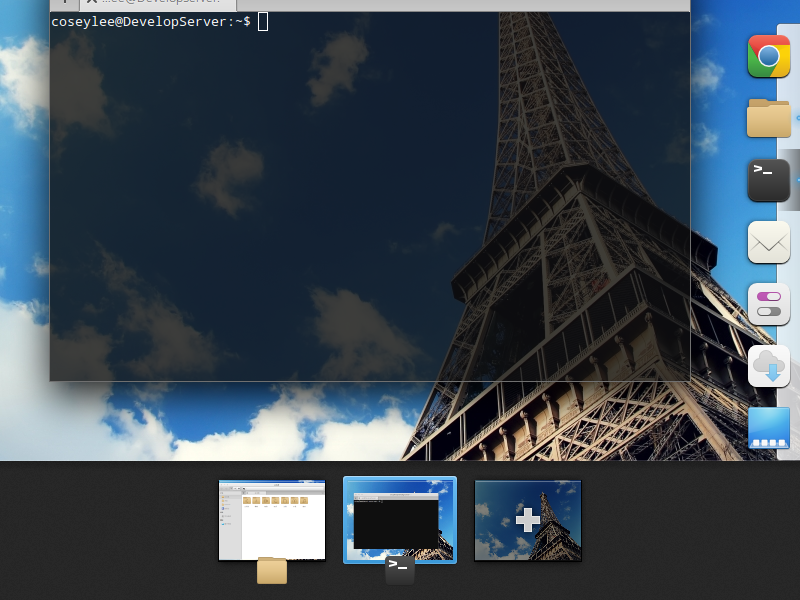Screen dimensions: 800x600
Task: Launch Google Chrome from the dock
Action: click(x=768, y=56)
